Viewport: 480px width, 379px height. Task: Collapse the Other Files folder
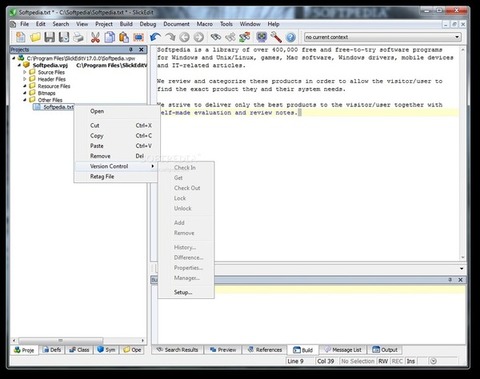(x=25, y=100)
